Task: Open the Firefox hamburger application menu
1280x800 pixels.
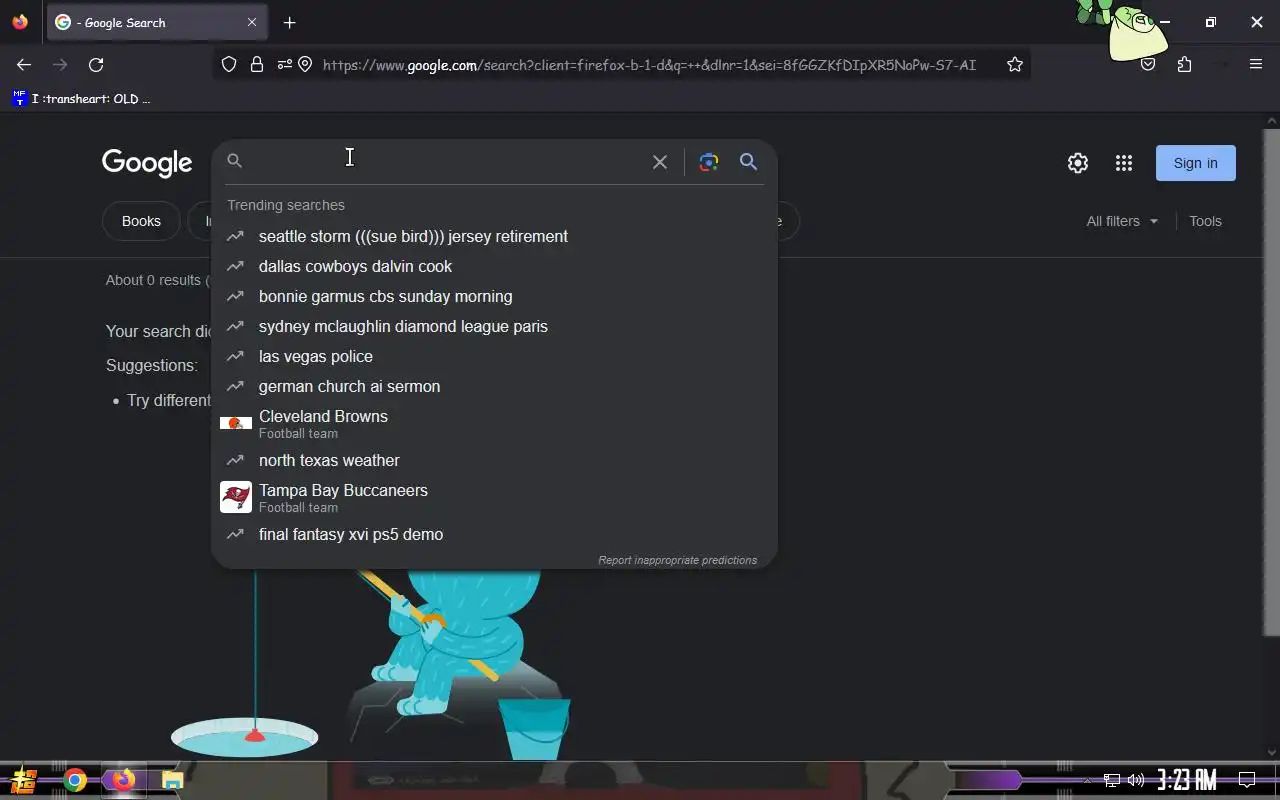Action: [x=1256, y=64]
